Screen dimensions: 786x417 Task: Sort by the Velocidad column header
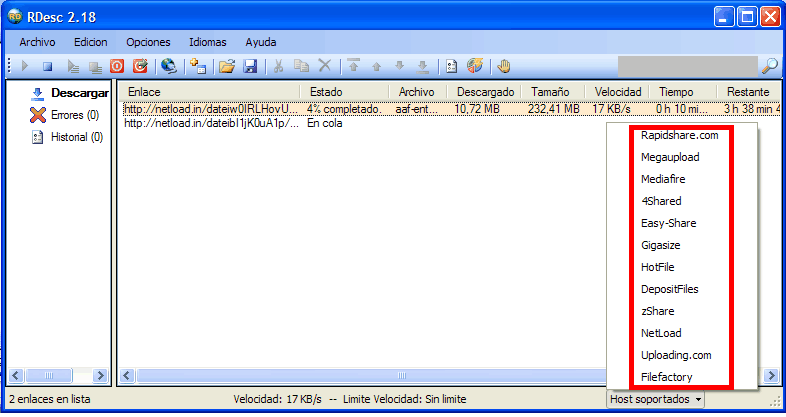coord(618,92)
